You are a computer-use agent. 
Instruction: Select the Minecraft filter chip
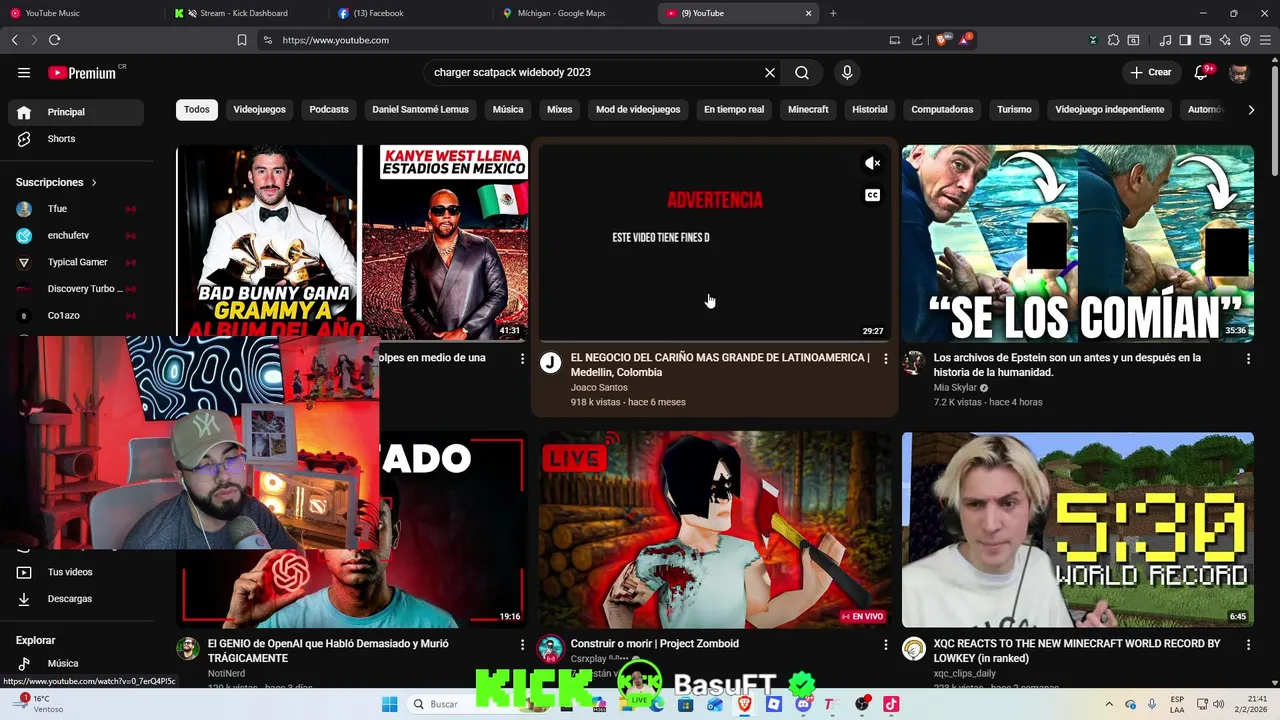pos(808,110)
